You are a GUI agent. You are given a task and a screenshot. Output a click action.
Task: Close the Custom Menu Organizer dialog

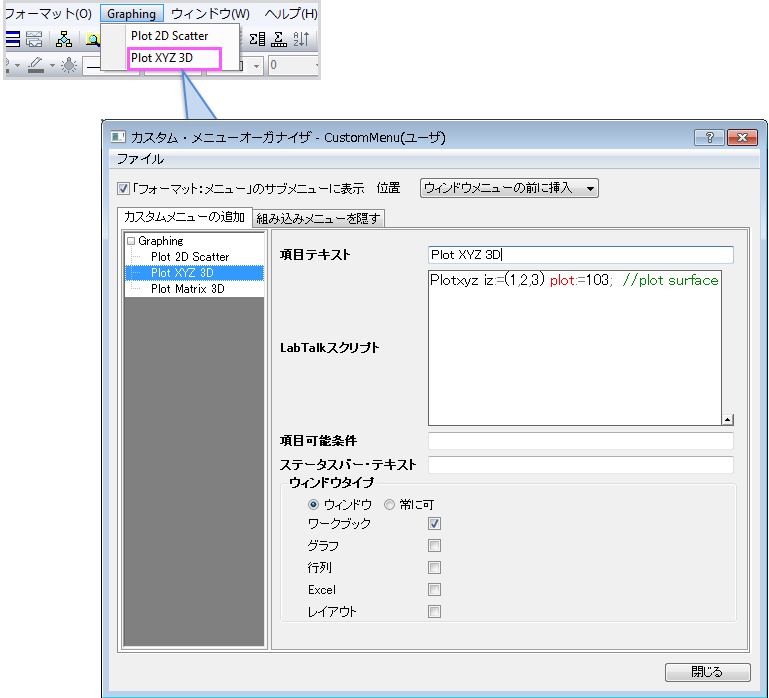pyautogui.click(x=743, y=137)
